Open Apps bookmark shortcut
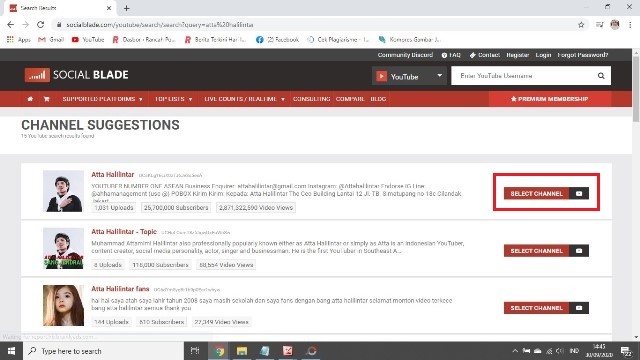 (x=18, y=40)
